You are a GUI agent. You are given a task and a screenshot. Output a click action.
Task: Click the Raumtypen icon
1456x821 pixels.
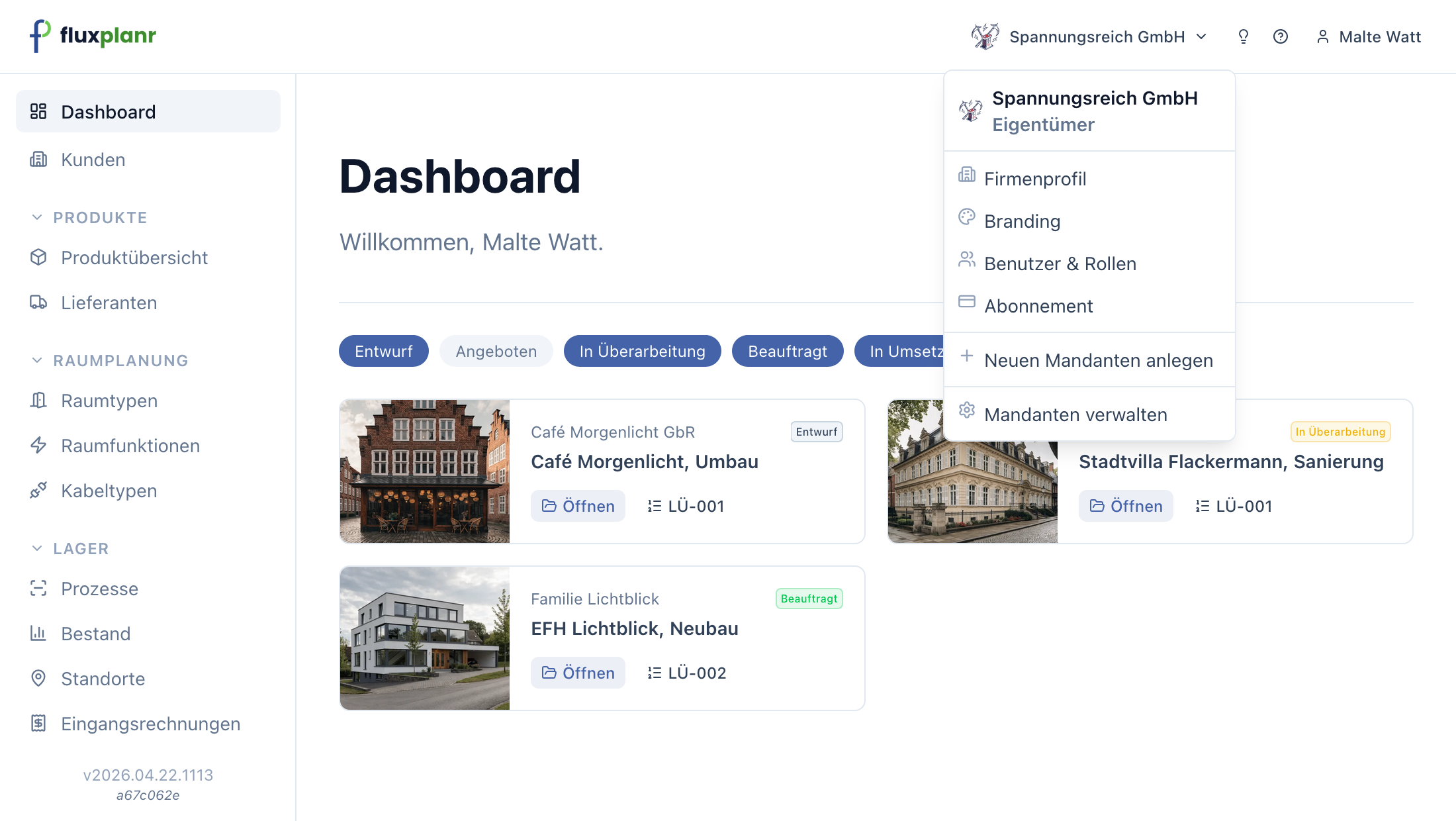tap(38, 400)
